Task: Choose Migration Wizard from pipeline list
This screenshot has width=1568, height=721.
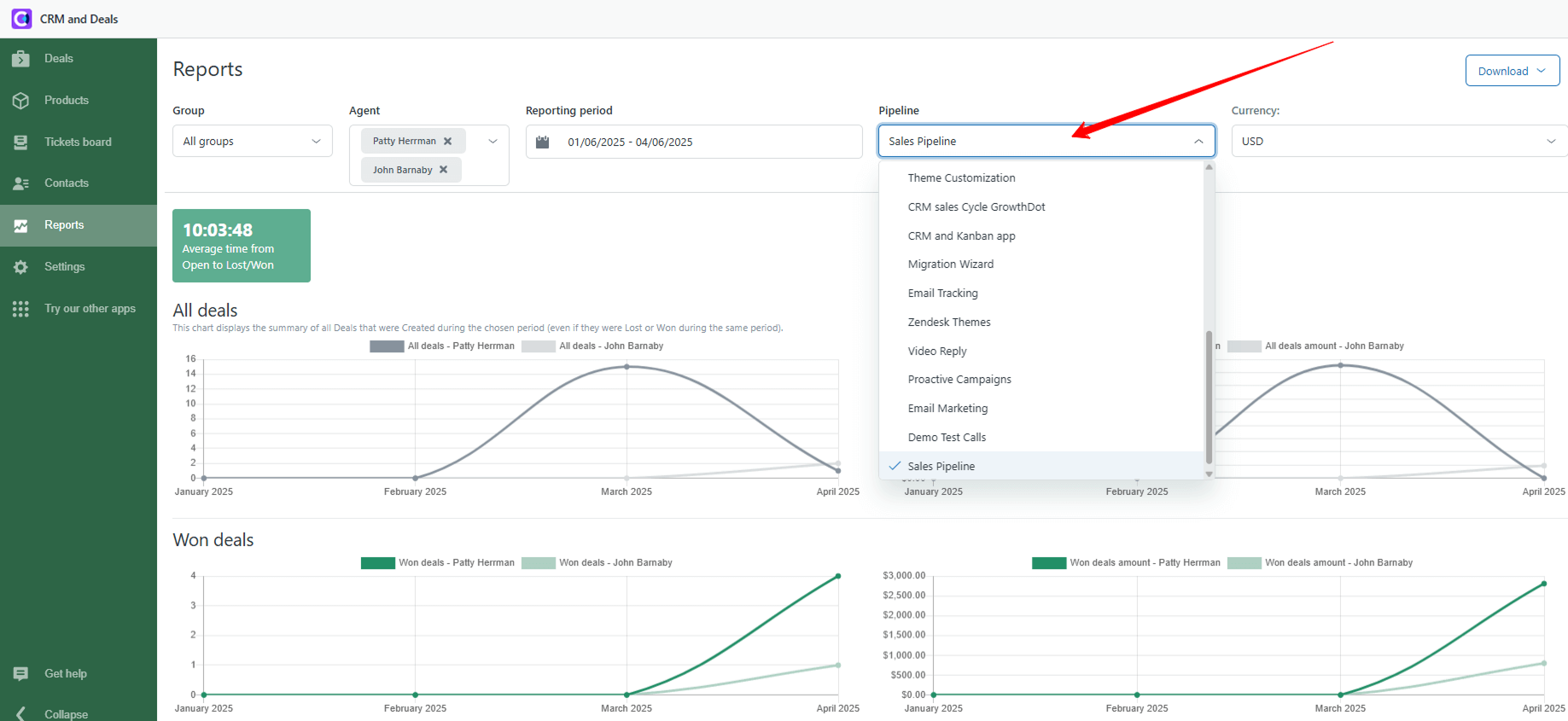Action: [x=950, y=265]
